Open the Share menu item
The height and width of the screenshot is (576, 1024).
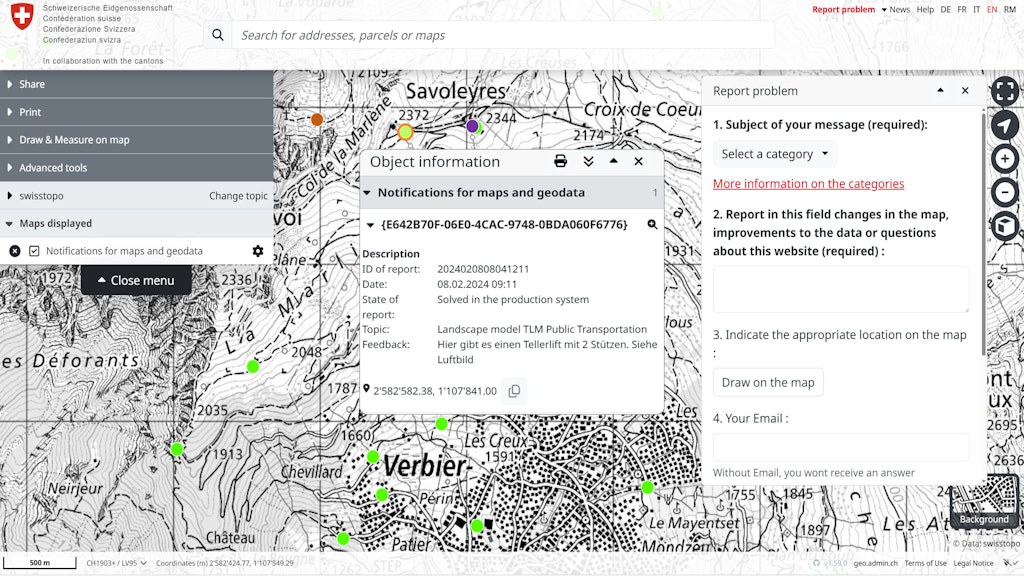33,84
